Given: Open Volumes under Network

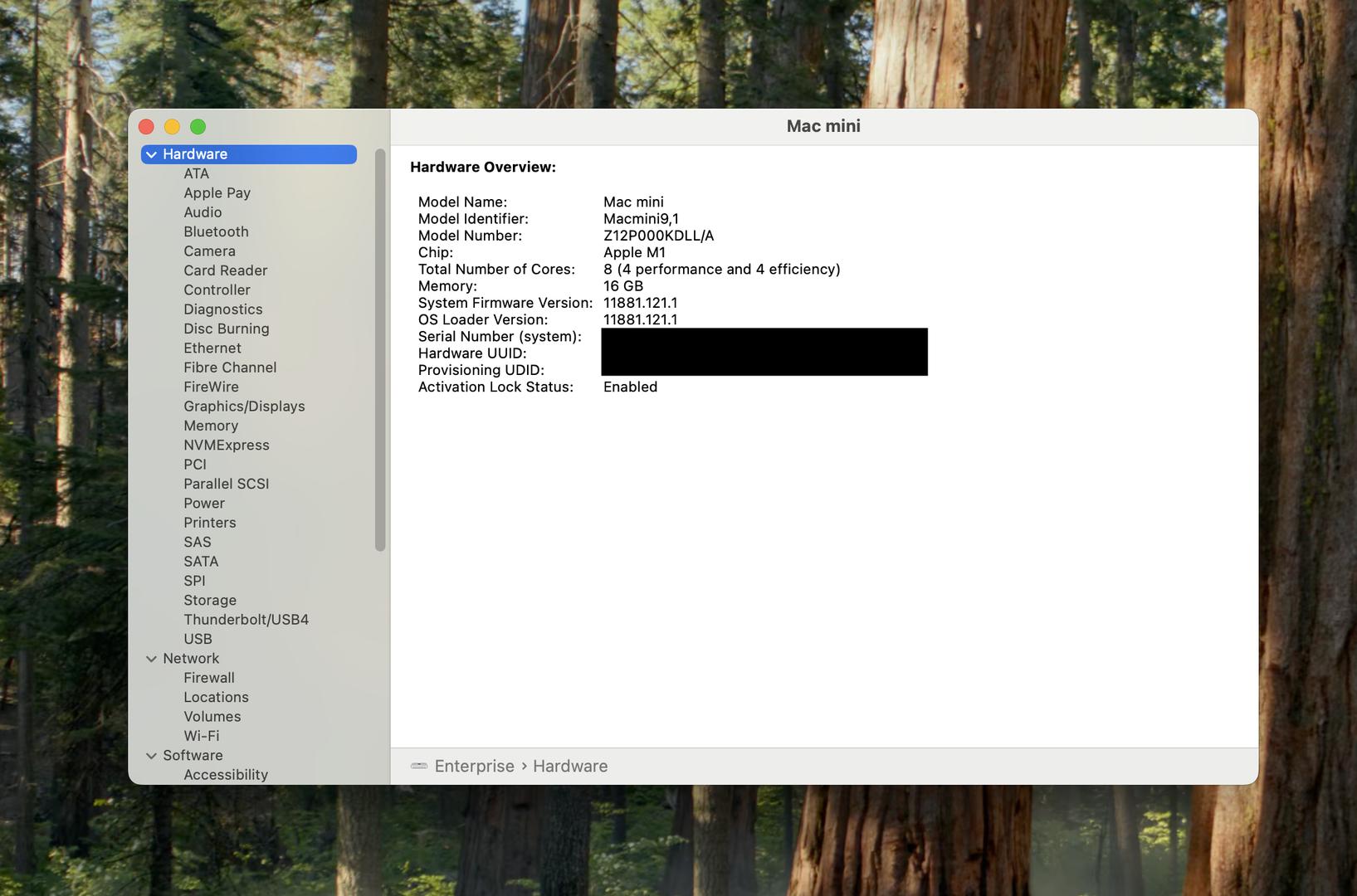Looking at the screenshot, I should pos(212,717).
